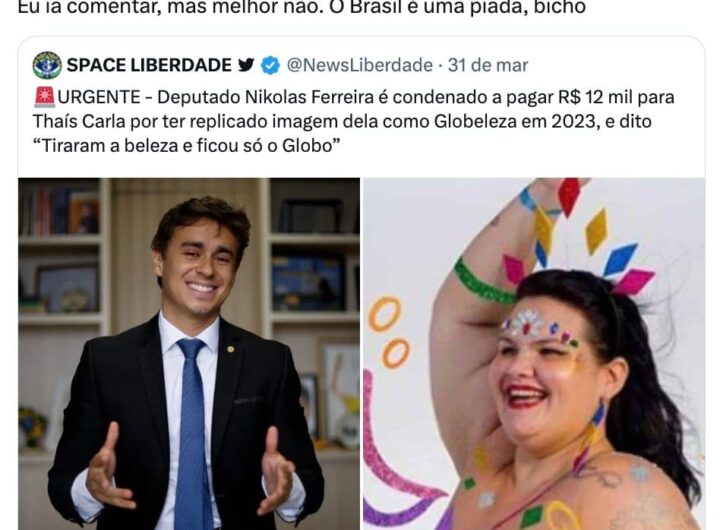Click the Twitter bird icon beside the name
This screenshot has height=530, width=720.
tap(246, 65)
